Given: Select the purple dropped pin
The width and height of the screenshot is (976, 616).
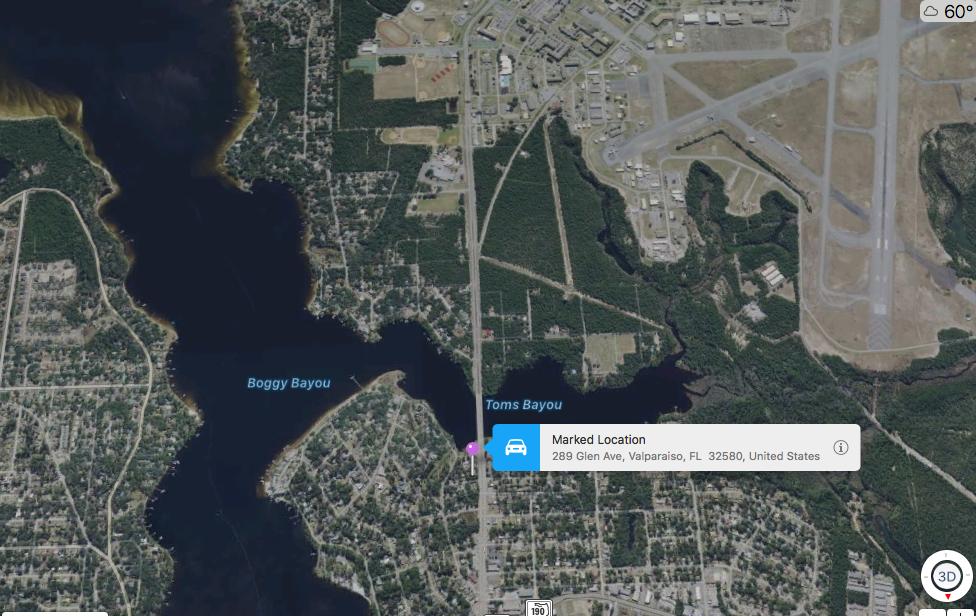Looking at the screenshot, I should 472,448.
